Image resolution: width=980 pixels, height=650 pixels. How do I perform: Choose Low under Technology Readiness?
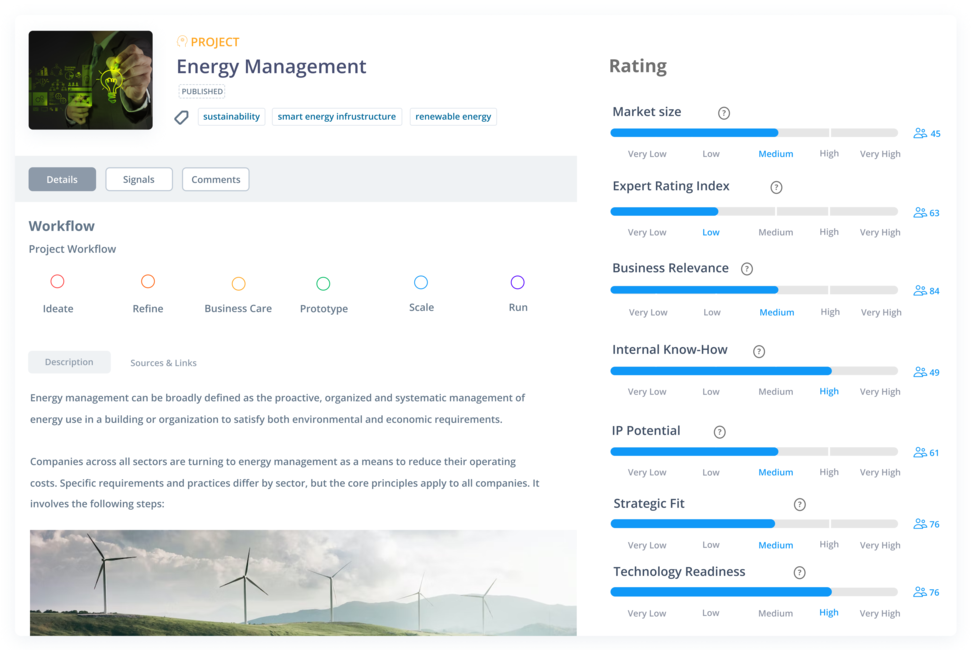(711, 613)
